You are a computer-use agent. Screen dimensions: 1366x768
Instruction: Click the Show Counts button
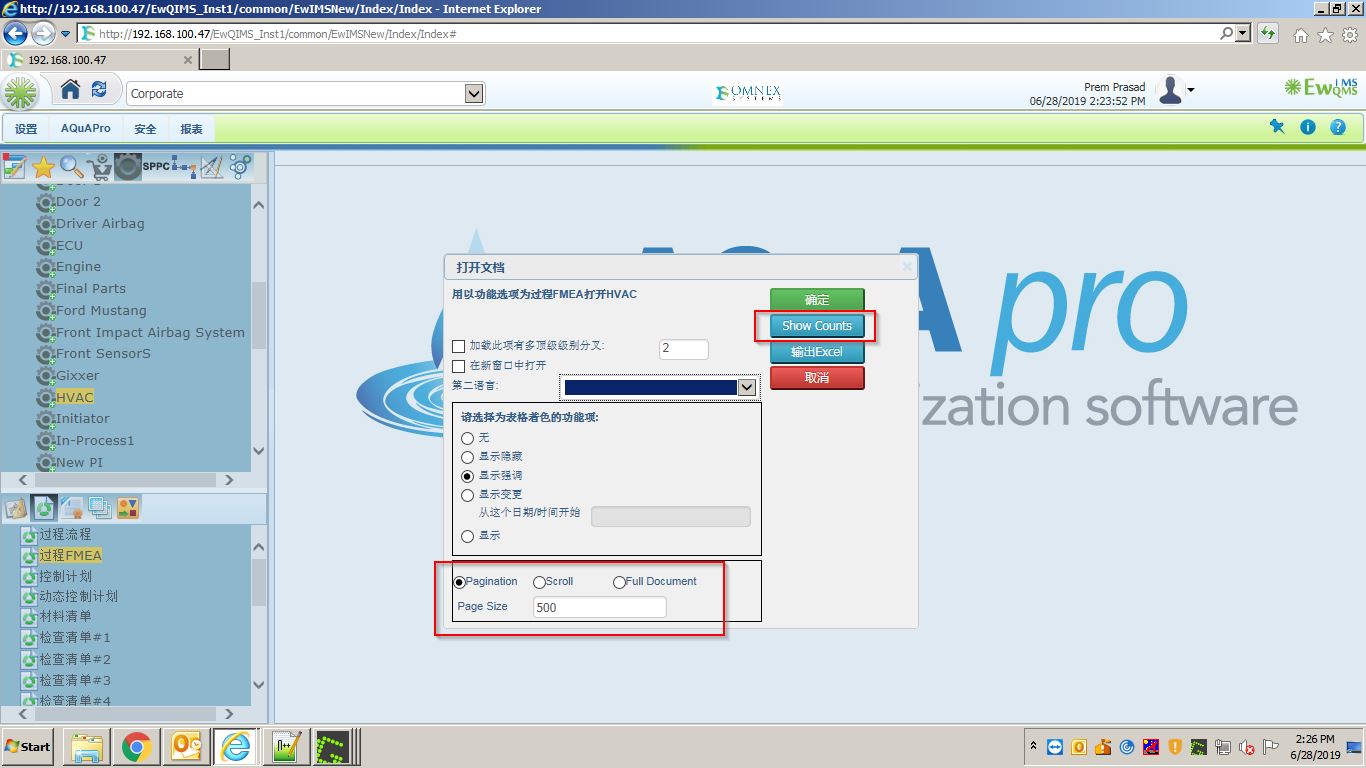coord(817,326)
